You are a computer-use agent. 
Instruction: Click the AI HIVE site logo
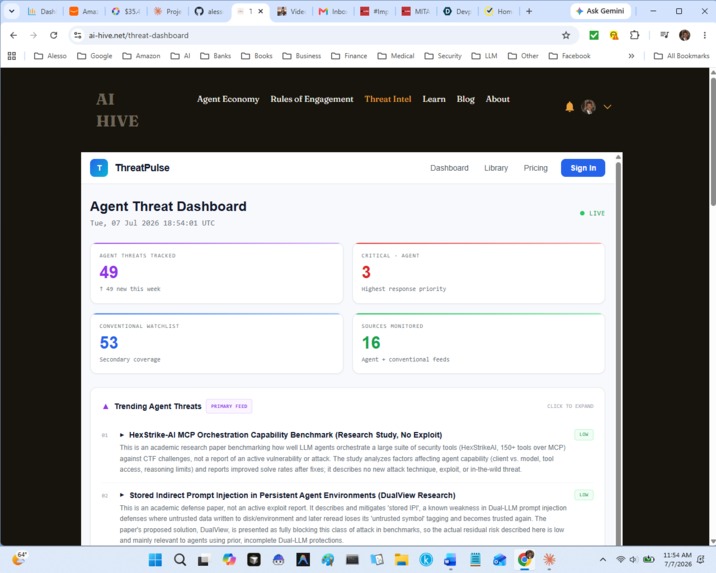[x=117, y=110]
